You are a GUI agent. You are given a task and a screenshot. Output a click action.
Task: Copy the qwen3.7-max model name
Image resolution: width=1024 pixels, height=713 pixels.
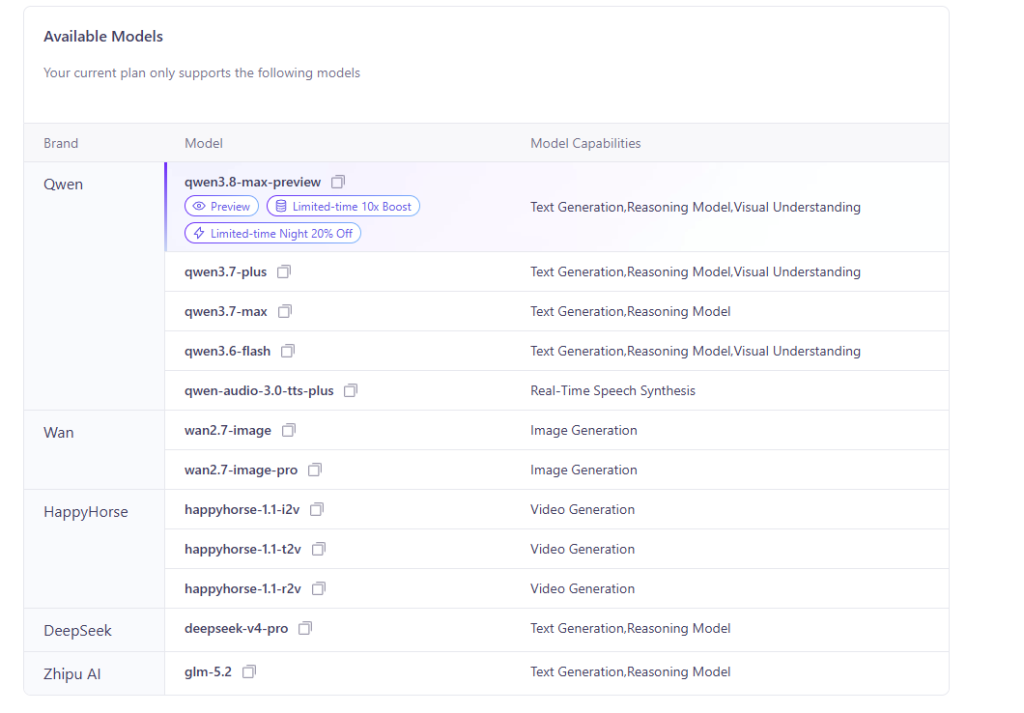coord(285,311)
